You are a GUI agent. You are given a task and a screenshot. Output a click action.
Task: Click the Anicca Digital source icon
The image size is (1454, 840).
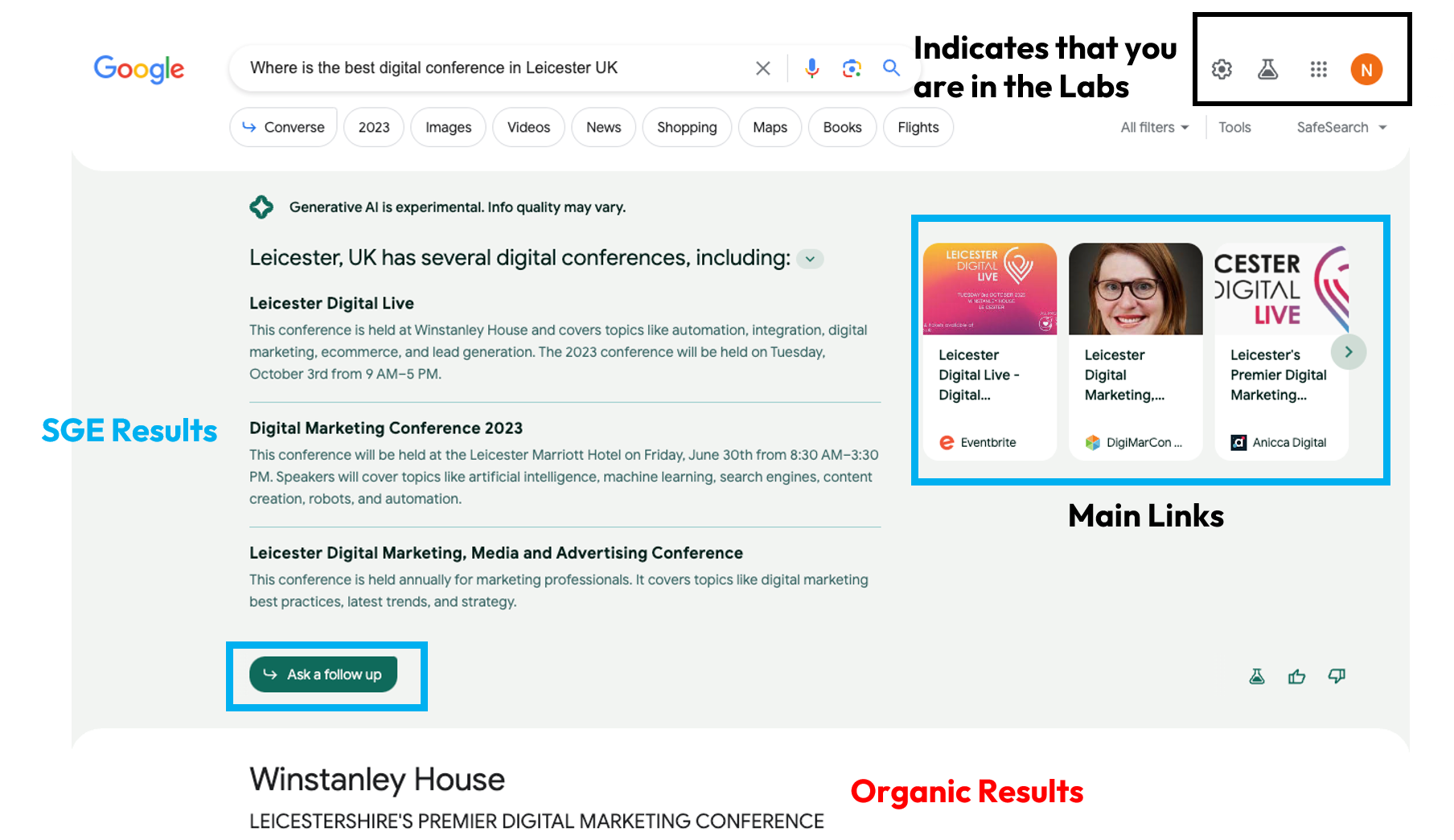click(1238, 442)
